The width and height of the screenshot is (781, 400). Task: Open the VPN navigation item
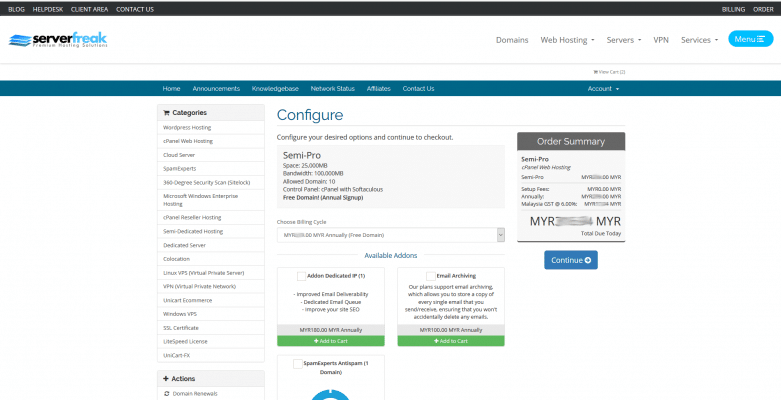pyautogui.click(x=661, y=40)
